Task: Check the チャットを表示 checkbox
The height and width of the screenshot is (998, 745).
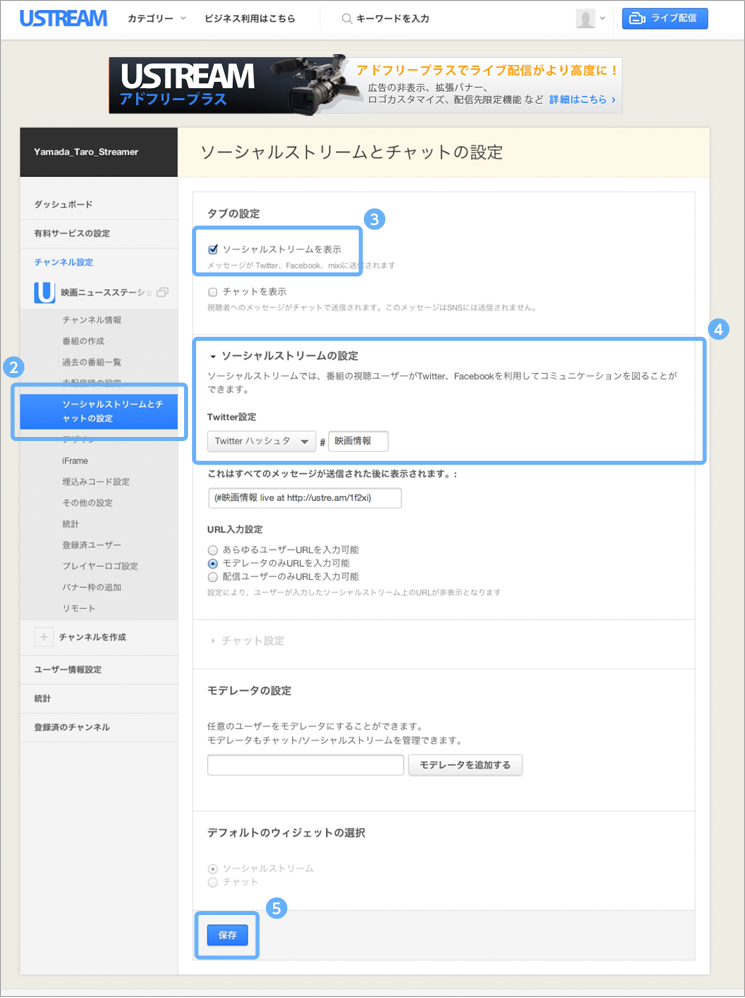Action: pos(213,292)
